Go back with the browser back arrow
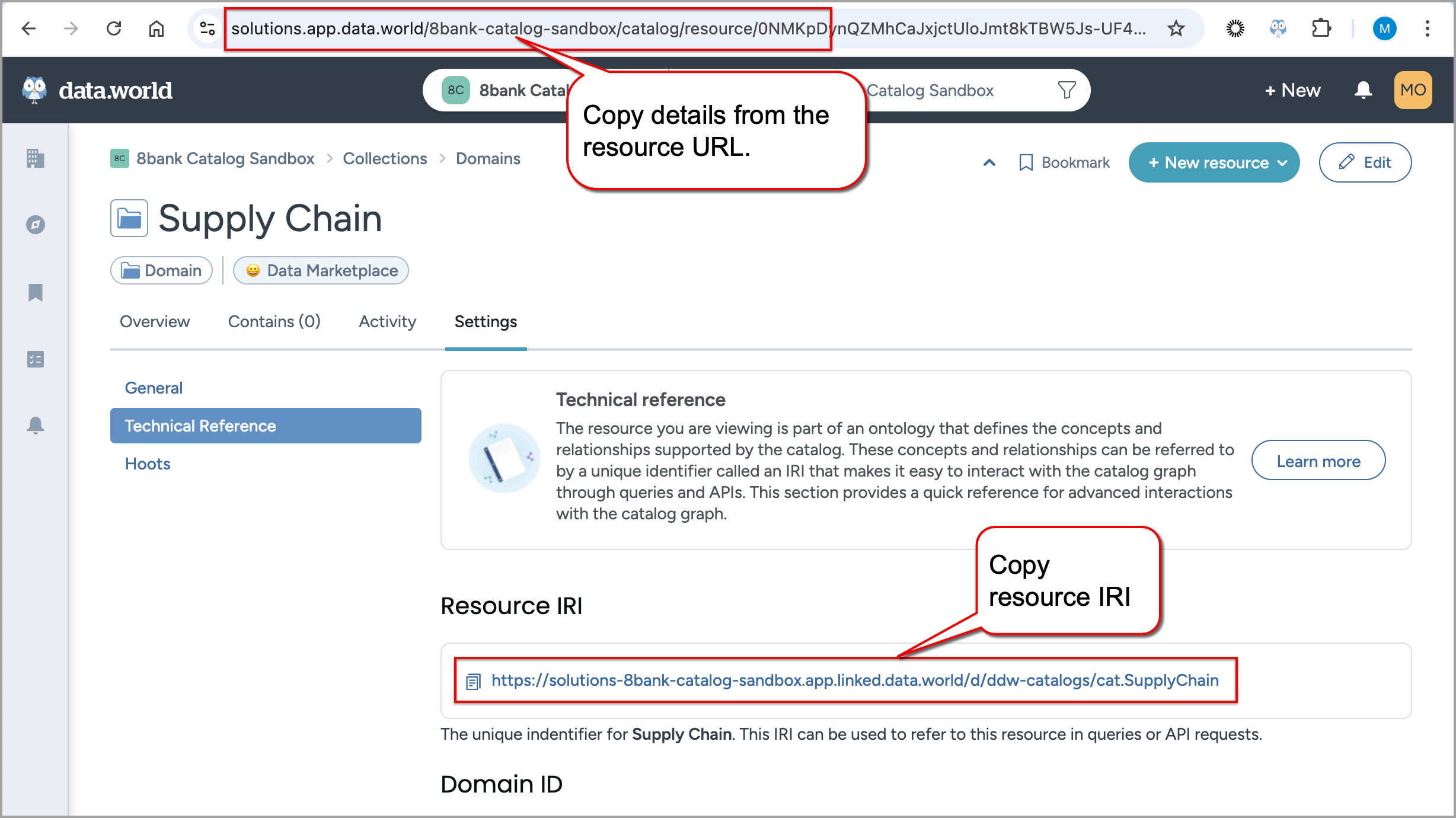Screen dimensions: 1456x818 click(x=28, y=28)
